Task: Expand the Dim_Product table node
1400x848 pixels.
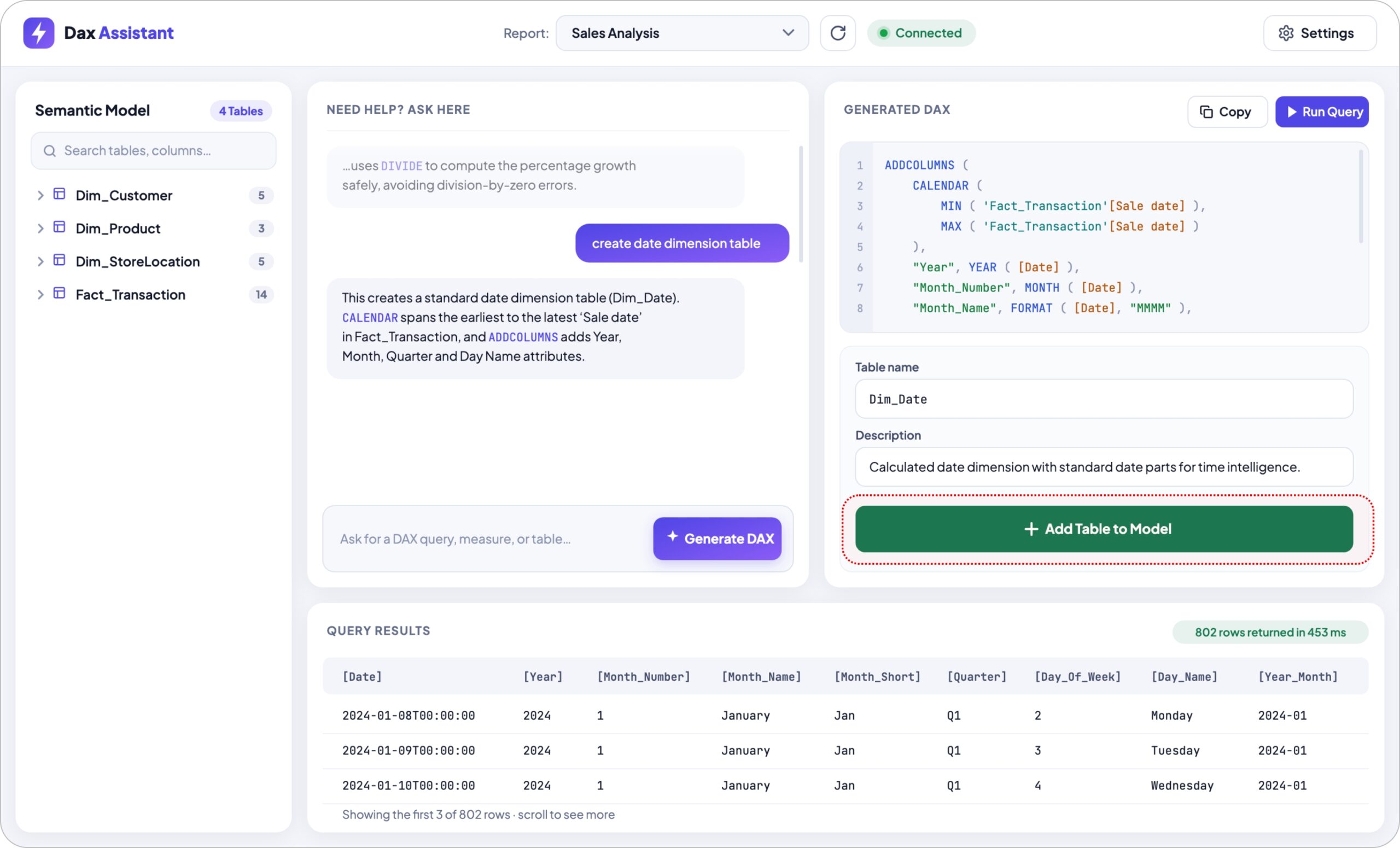Action: (x=40, y=229)
